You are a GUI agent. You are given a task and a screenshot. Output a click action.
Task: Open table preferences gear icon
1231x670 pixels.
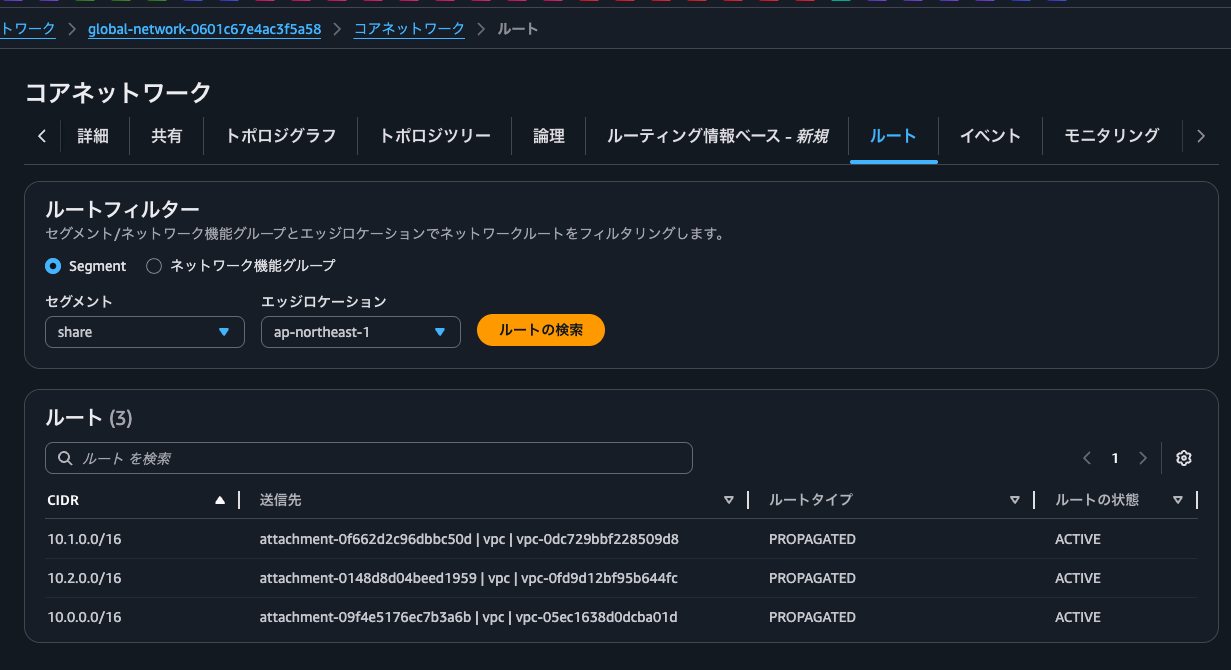(1184, 458)
